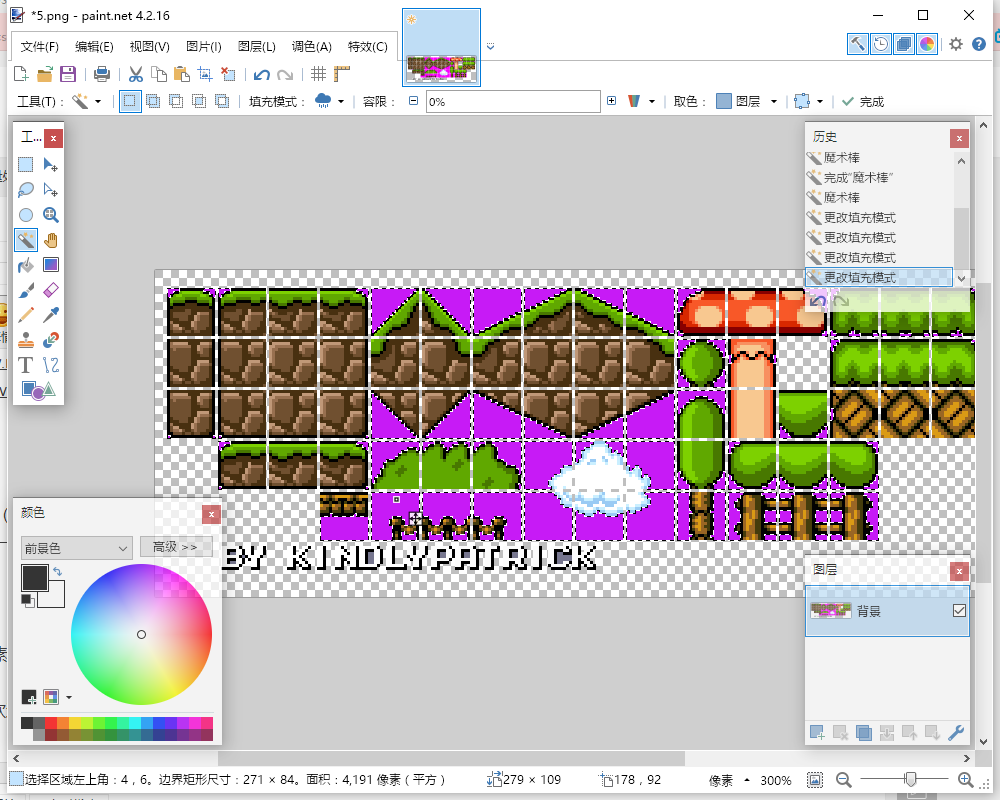Screen dimensions: 1000x800
Task: Select the Text tool
Action: 26,365
